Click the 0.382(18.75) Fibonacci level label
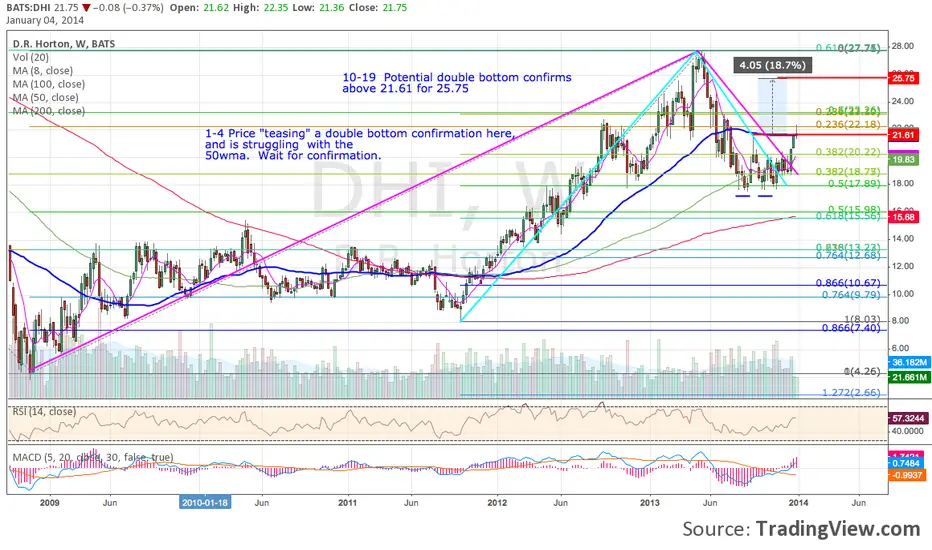This screenshot has height=550, width=932. tap(848, 172)
